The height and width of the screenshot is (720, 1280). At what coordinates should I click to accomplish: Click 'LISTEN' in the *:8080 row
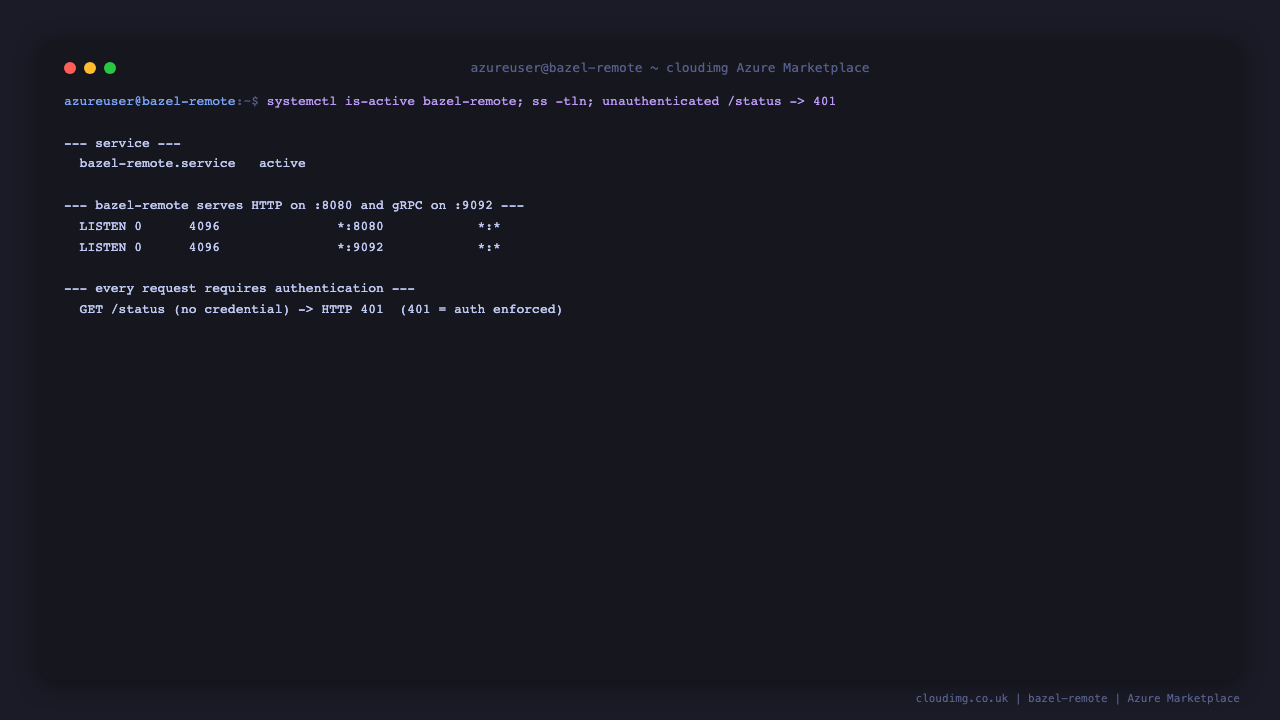[103, 226]
